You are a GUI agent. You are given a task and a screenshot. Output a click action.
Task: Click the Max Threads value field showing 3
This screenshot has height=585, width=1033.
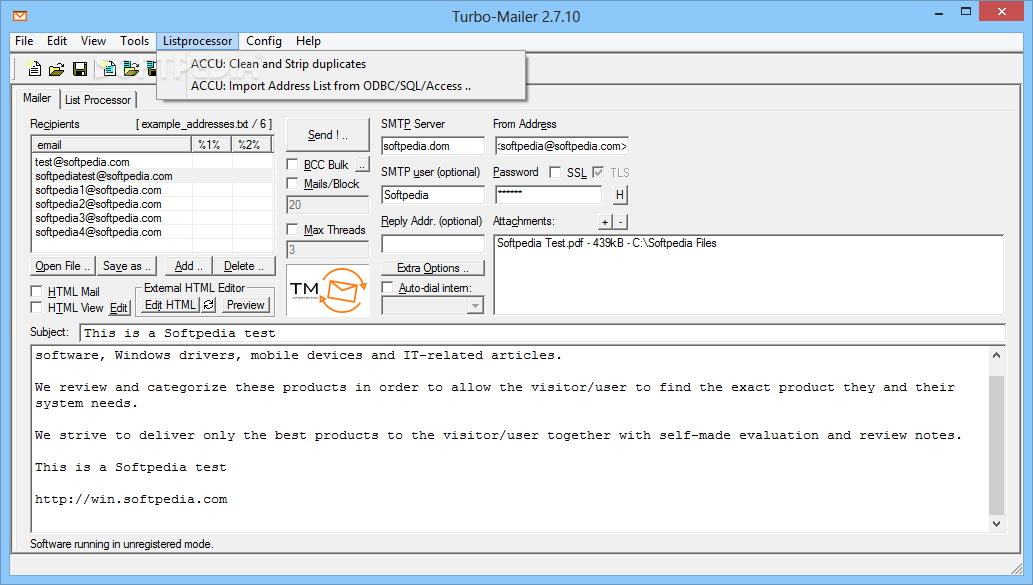click(328, 250)
